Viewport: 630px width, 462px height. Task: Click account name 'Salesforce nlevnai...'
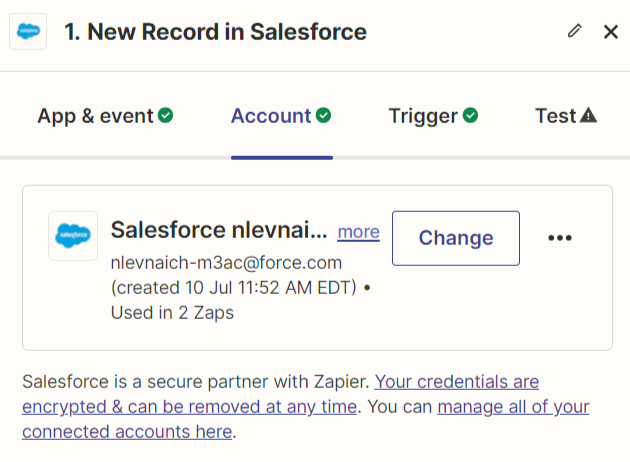(219, 230)
